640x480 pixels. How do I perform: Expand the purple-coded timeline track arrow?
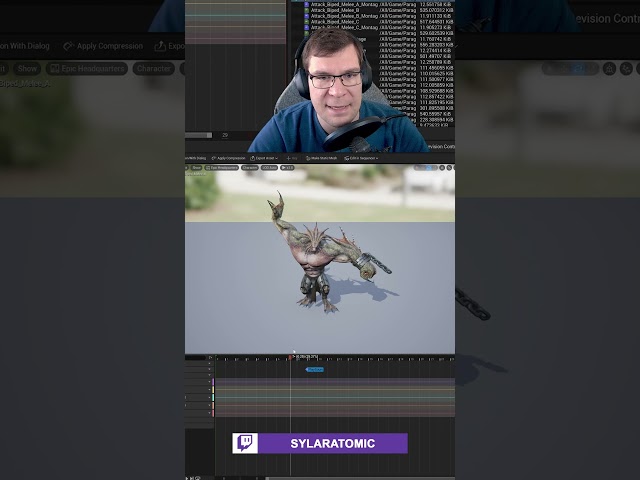coord(209,382)
